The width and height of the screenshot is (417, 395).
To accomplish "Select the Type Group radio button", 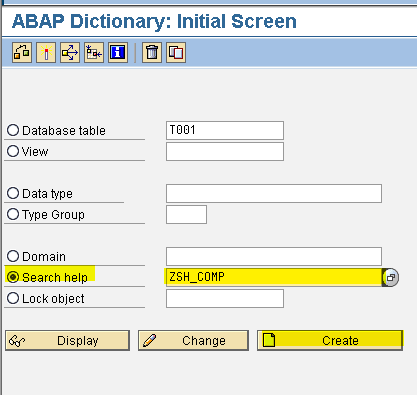I will [x=13, y=214].
